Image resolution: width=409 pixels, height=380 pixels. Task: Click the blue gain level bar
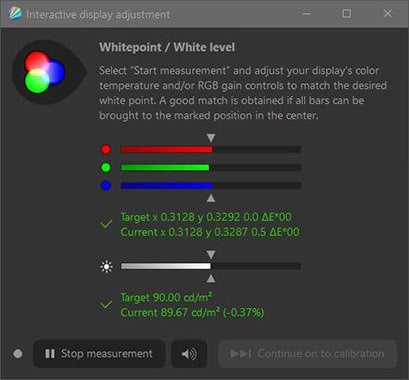pos(211,185)
